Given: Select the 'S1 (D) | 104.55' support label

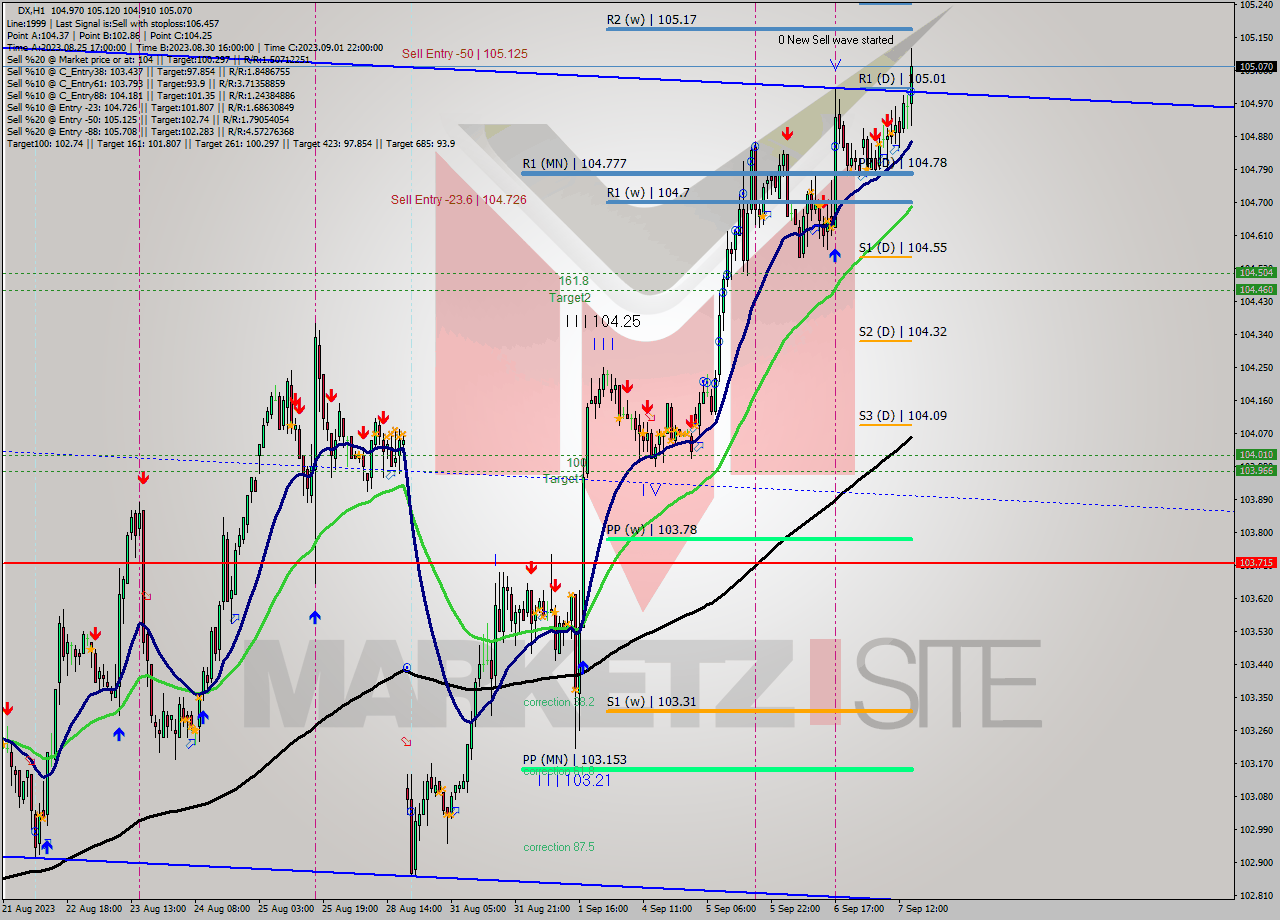Looking at the screenshot, I should pos(902,247).
